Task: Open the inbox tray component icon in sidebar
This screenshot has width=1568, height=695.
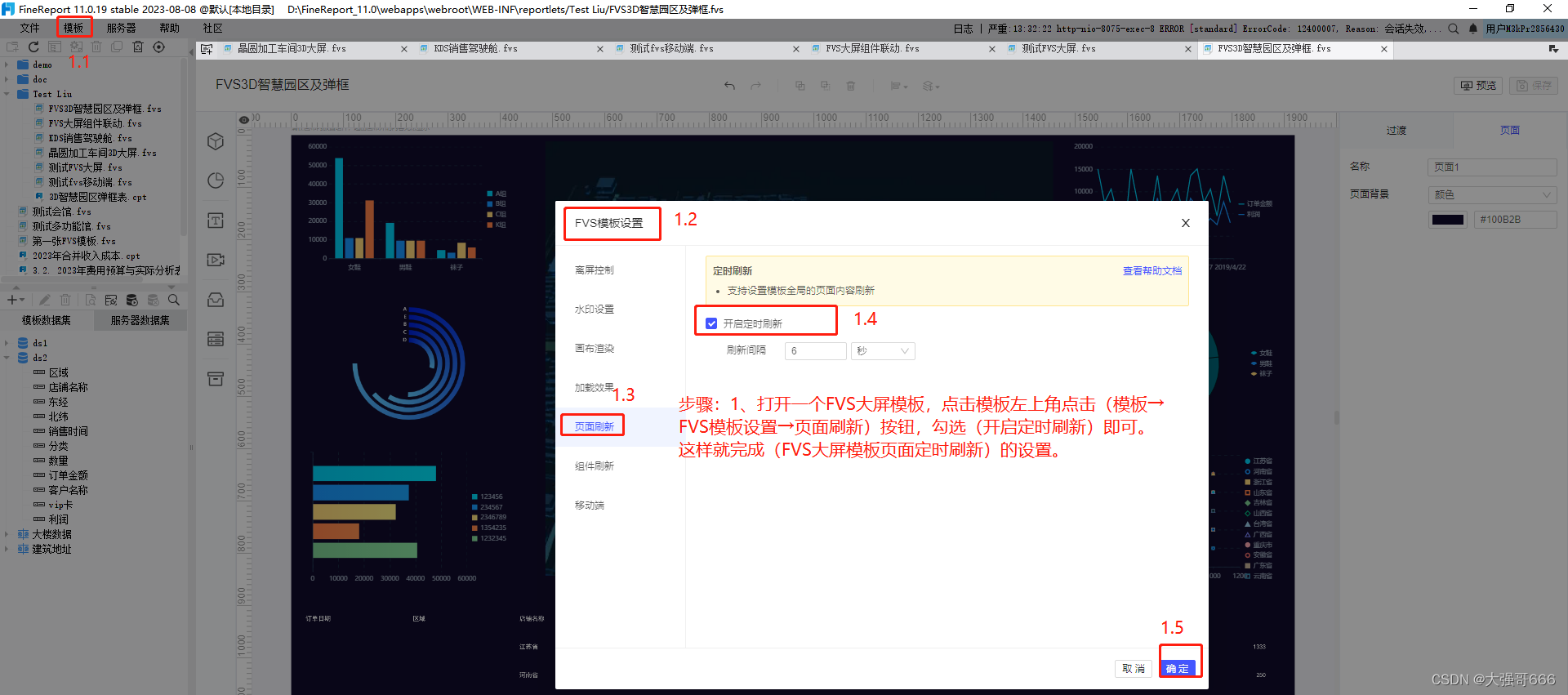Action: tap(216, 300)
